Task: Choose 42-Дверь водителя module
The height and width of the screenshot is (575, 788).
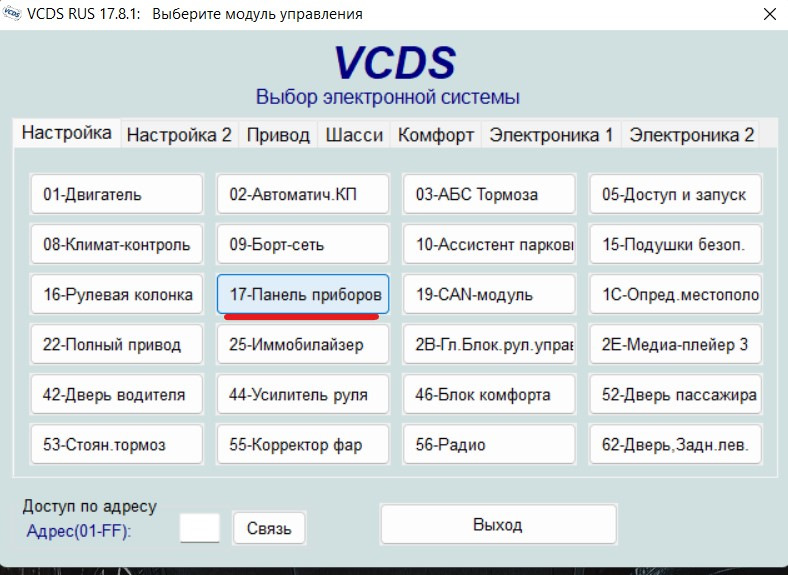Action: [x=117, y=395]
